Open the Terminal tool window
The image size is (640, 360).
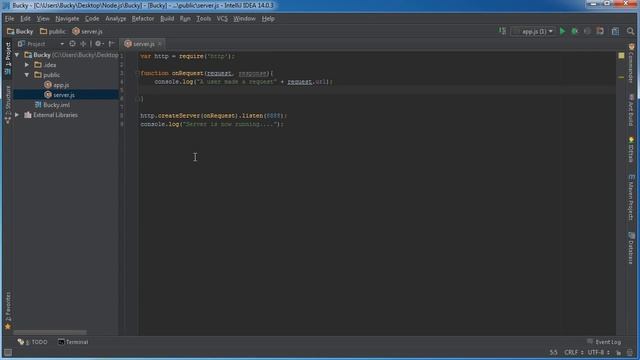click(73, 342)
